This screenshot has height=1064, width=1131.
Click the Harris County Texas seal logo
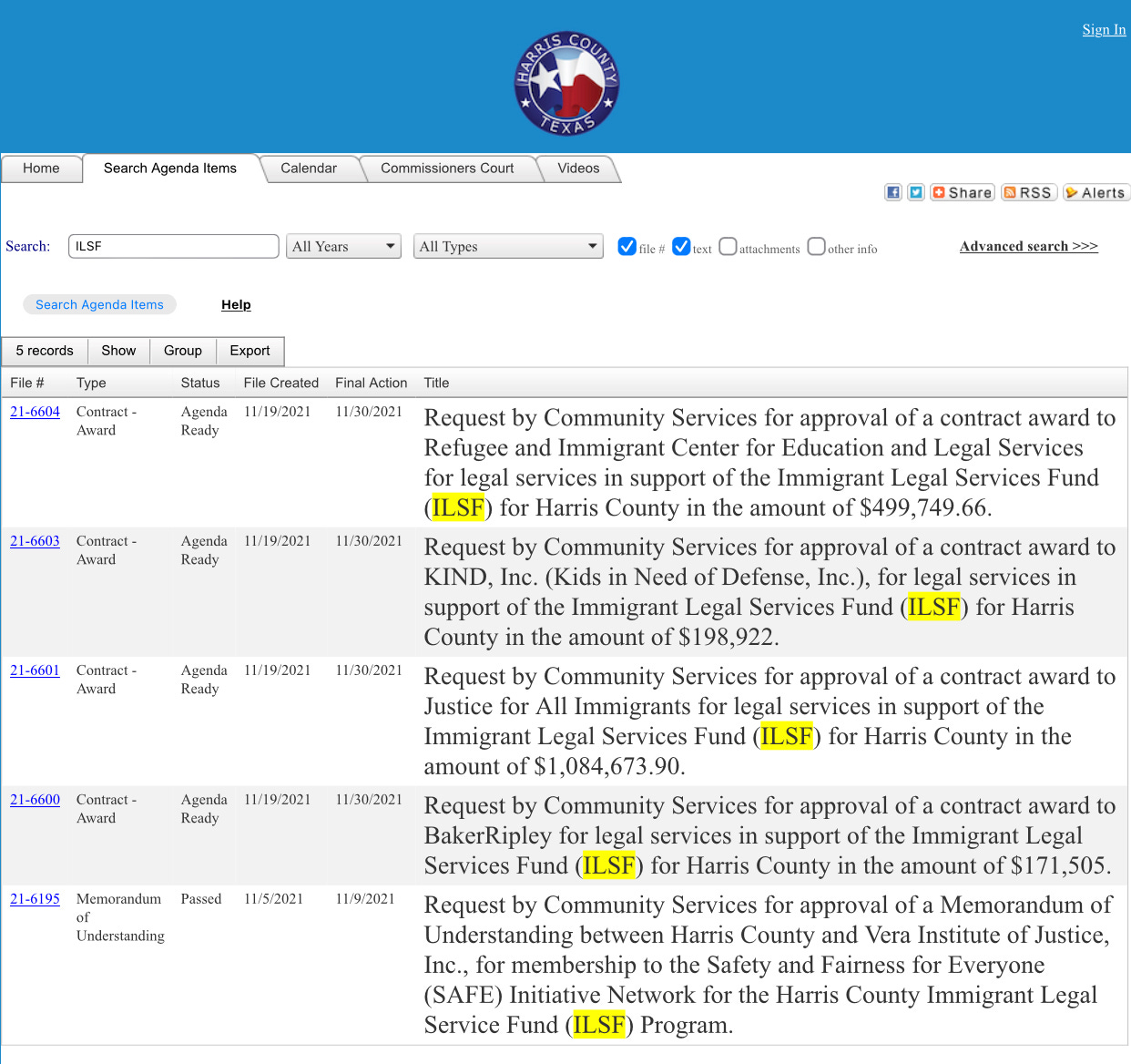click(566, 83)
